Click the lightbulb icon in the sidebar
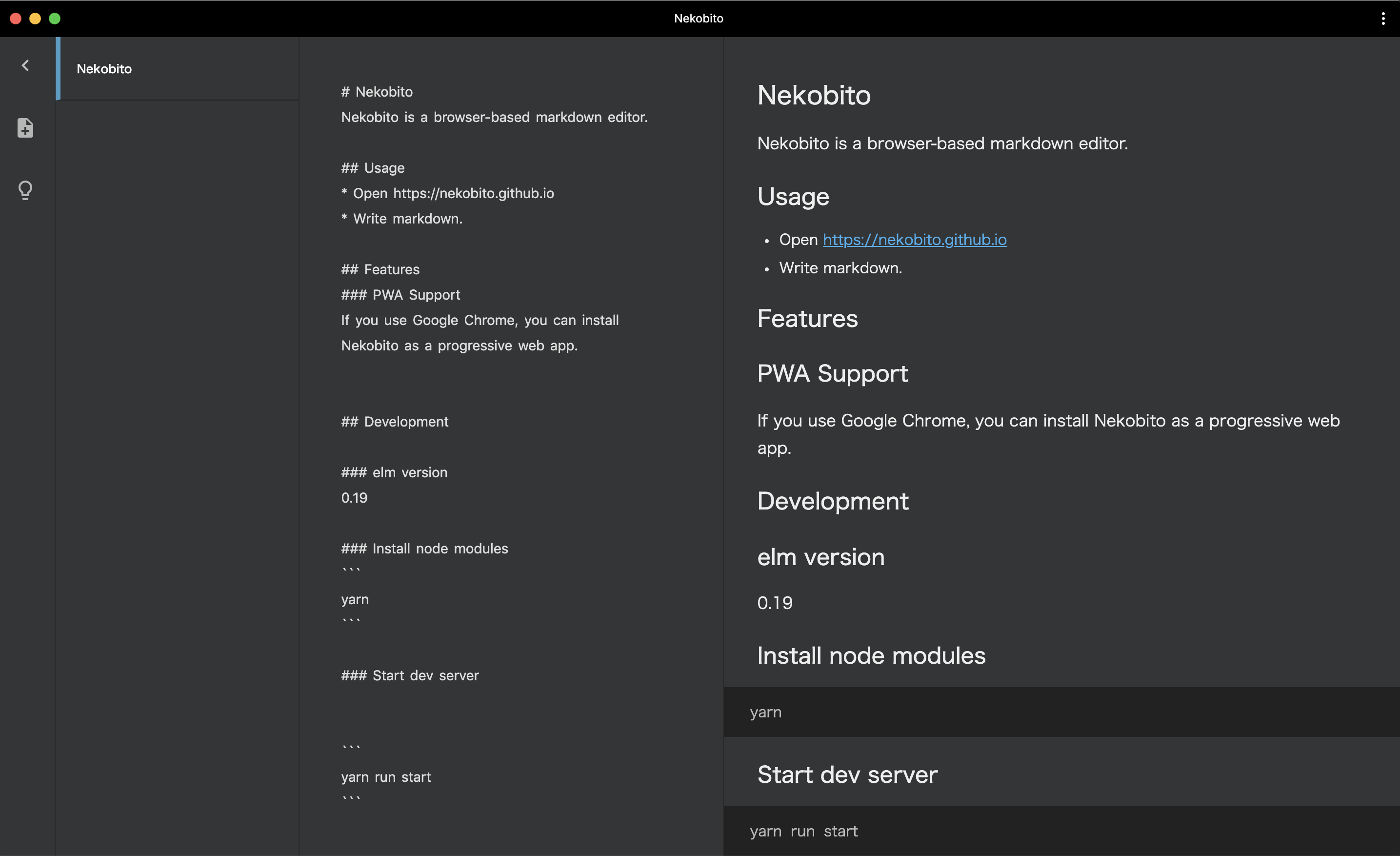The width and height of the screenshot is (1400, 856). (x=25, y=190)
